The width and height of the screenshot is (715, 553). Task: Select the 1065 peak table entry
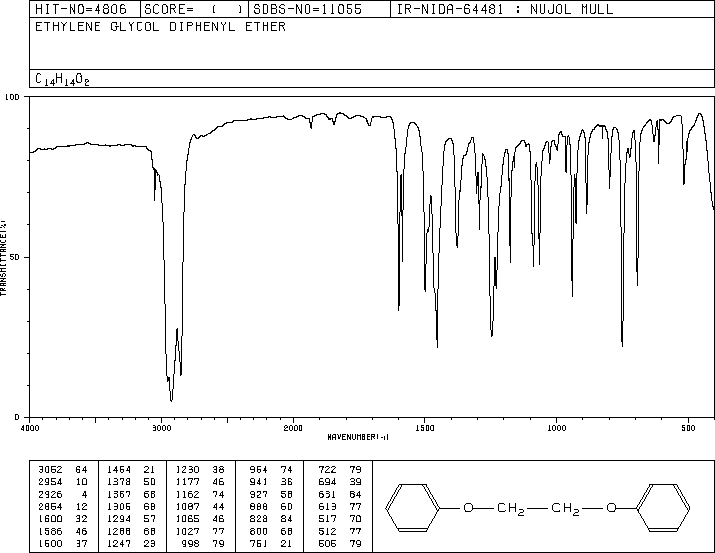[200, 519]
